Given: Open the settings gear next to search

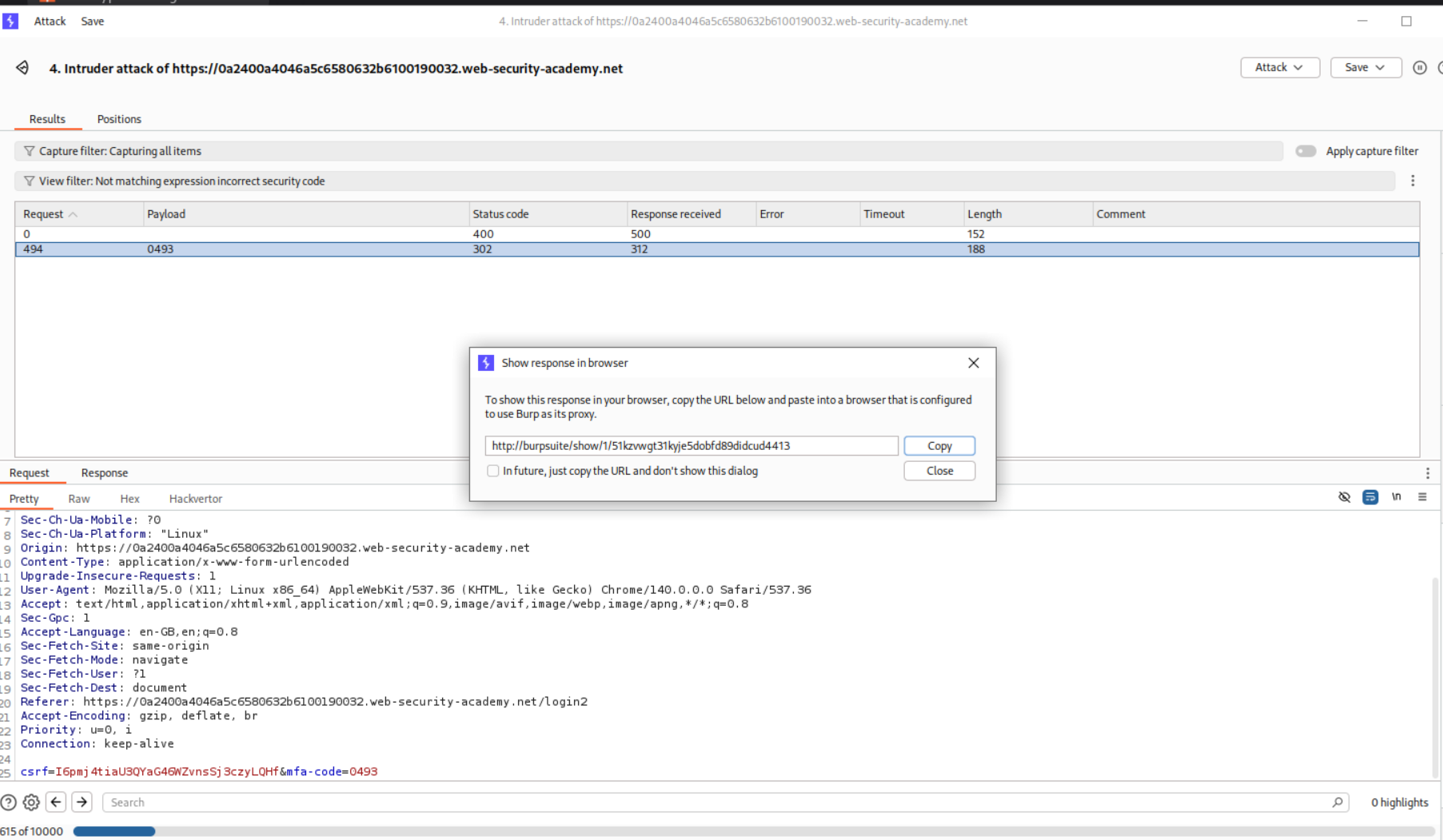Looking at the screenshot, I should (31, 802).
